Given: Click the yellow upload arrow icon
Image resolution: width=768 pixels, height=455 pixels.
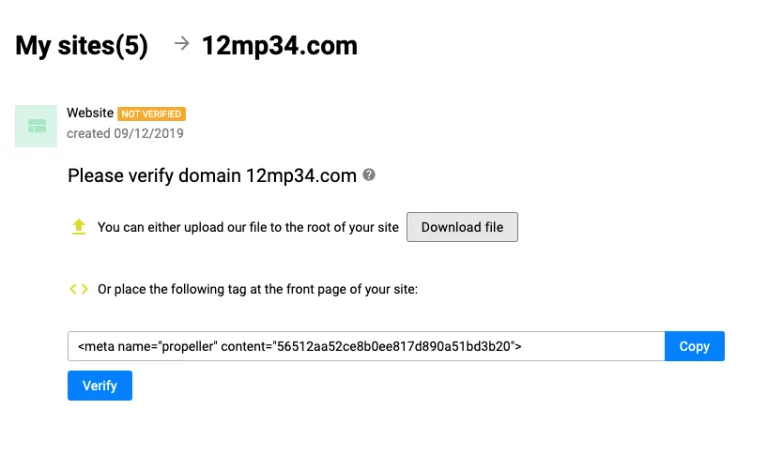Looking at the screenshot, I should coord(78,227).
